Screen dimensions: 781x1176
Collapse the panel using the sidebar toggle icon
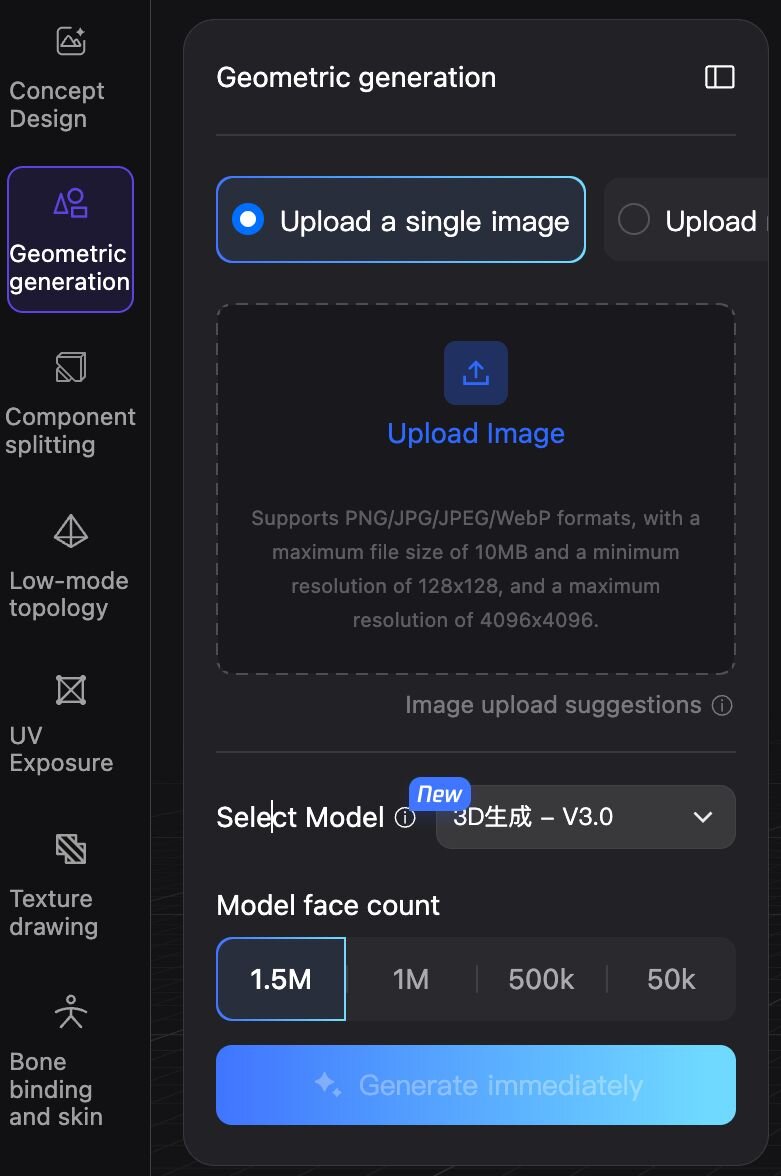(720, 77)
